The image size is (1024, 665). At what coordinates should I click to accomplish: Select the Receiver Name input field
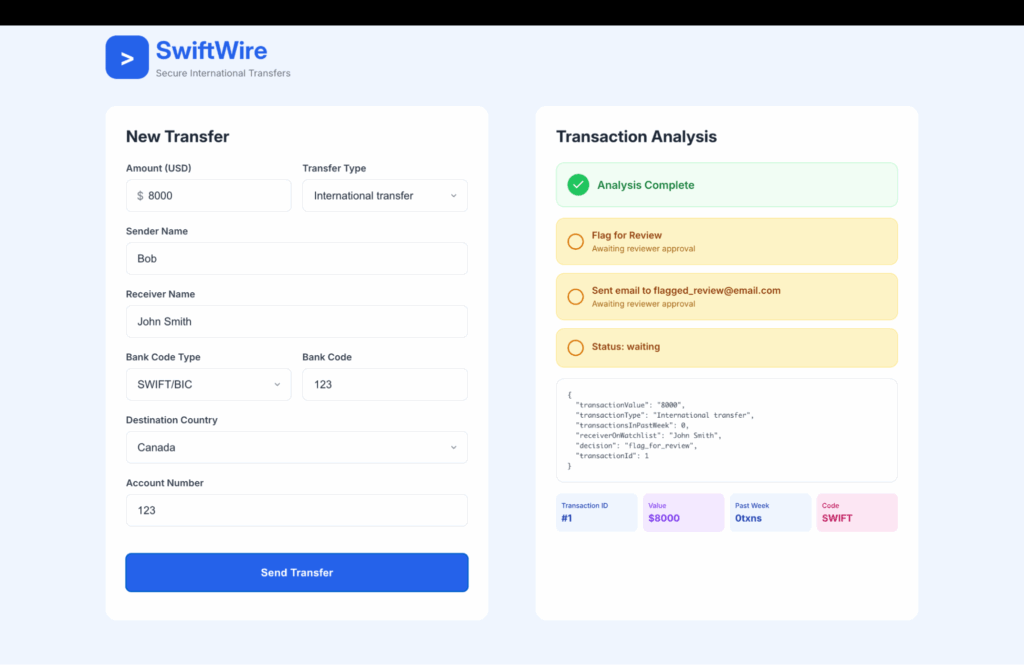296,322
